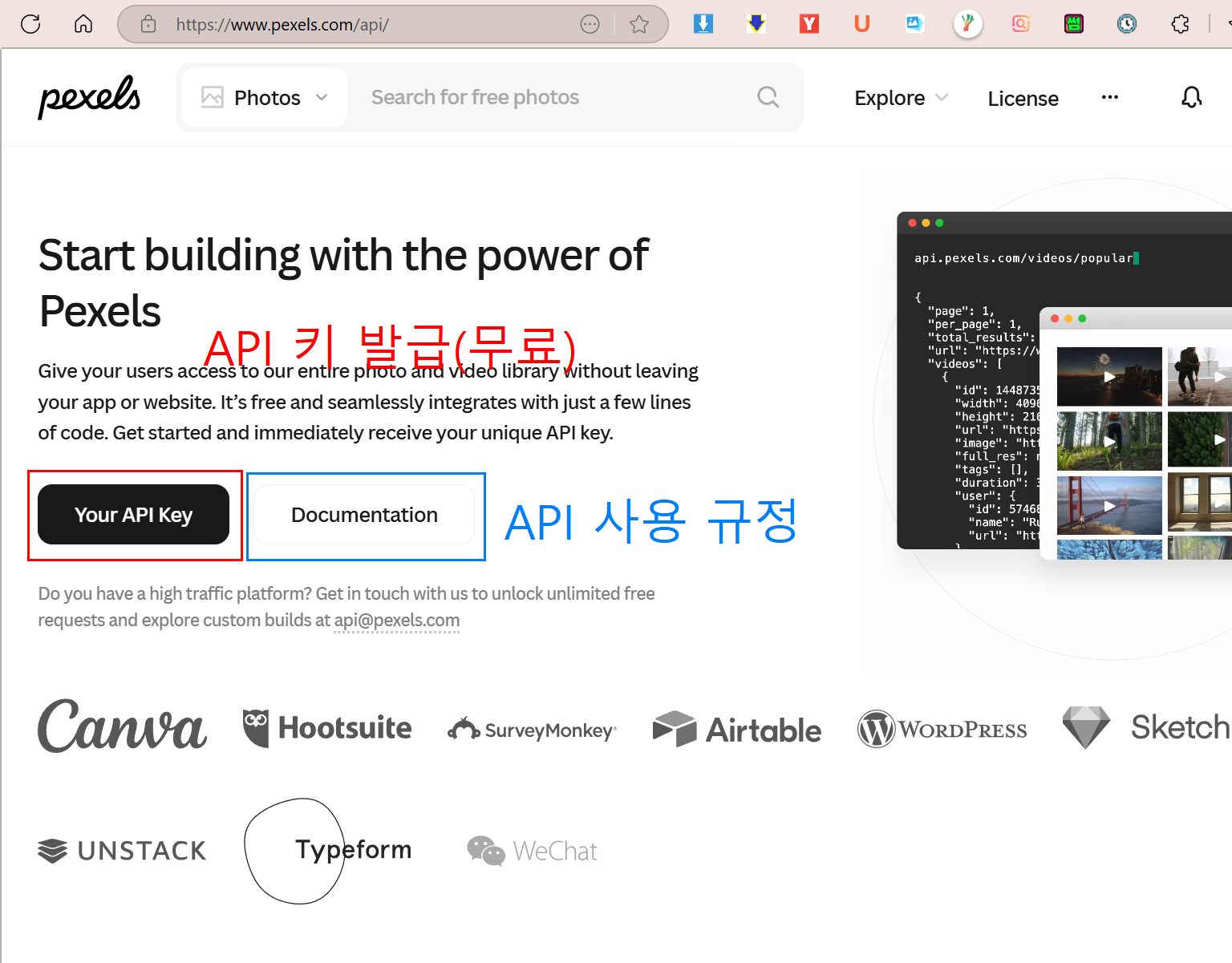Click the Pexels logo

coord(89,97)
